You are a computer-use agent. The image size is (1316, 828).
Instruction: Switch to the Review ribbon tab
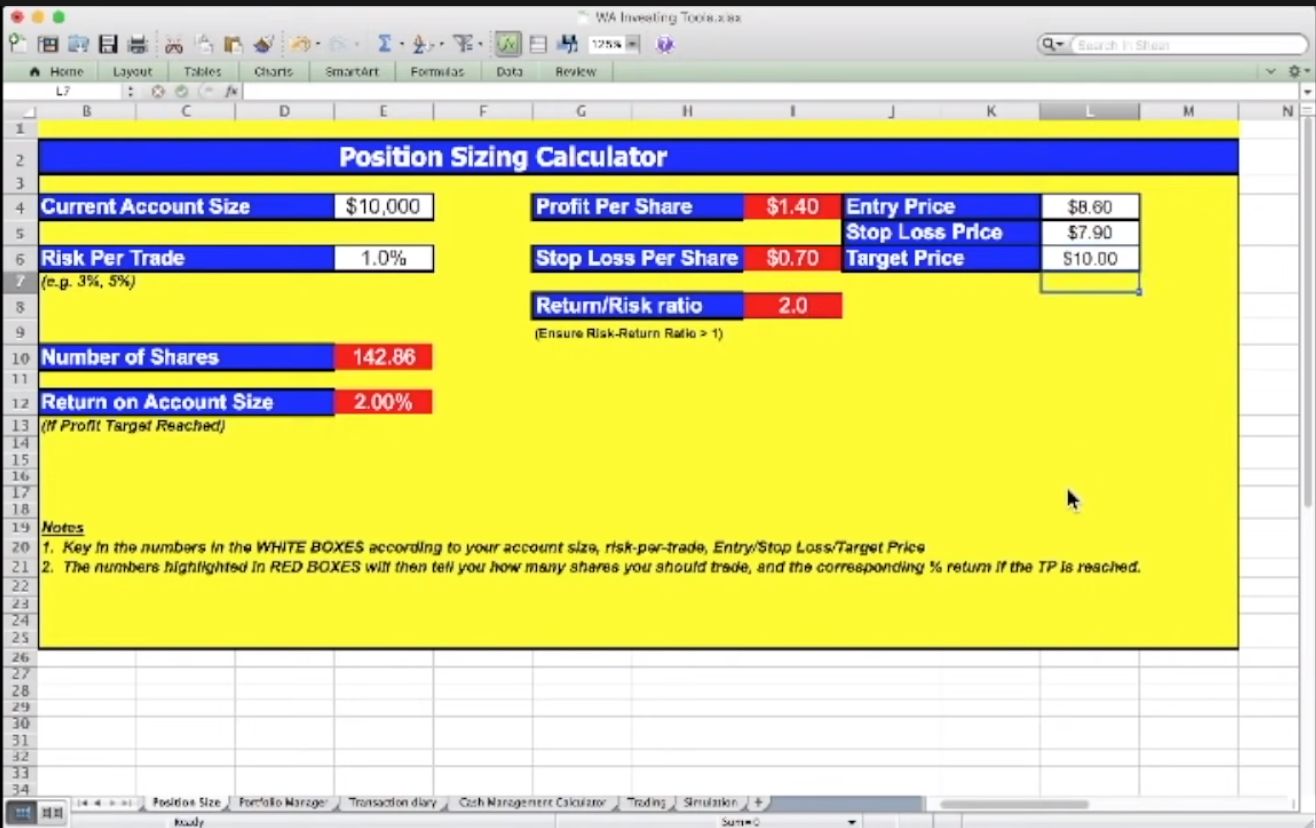tap(575, 72)
